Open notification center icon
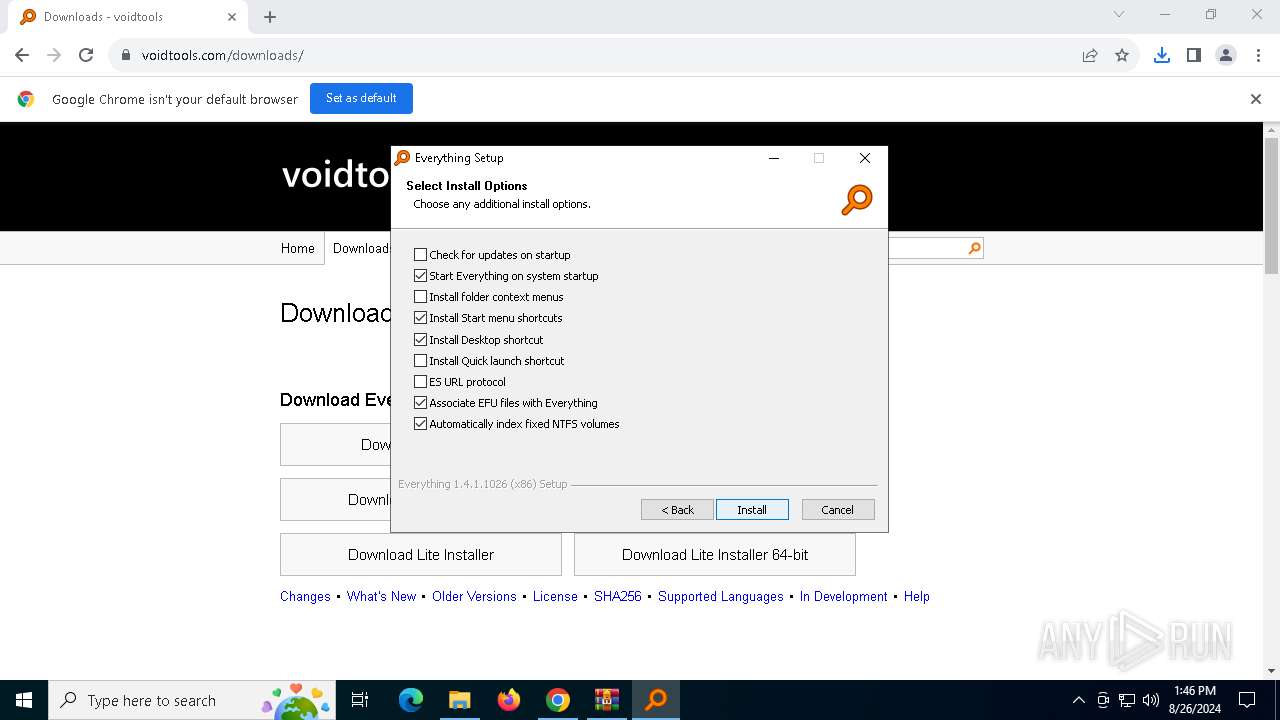 pos(1247,700)
